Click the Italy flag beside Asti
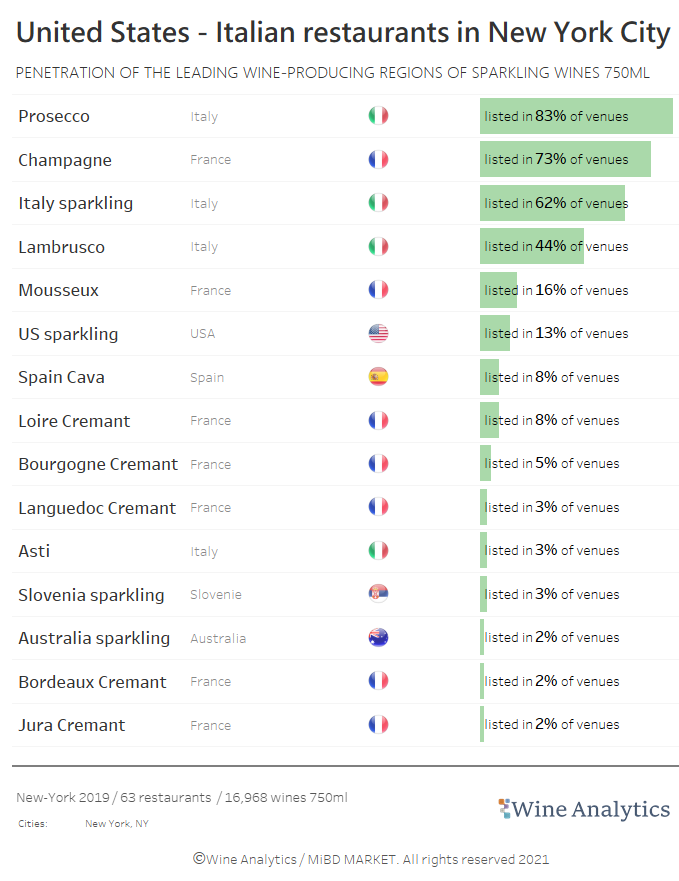The image size is (679, 881). [378, 551]
